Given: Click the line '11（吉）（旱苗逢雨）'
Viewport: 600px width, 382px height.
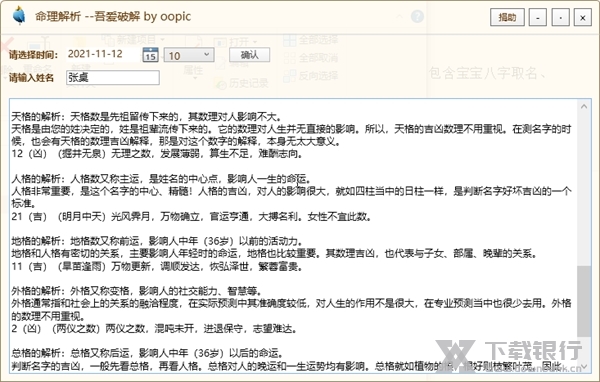Looking at the screenshot, I should tap(157, 266).
